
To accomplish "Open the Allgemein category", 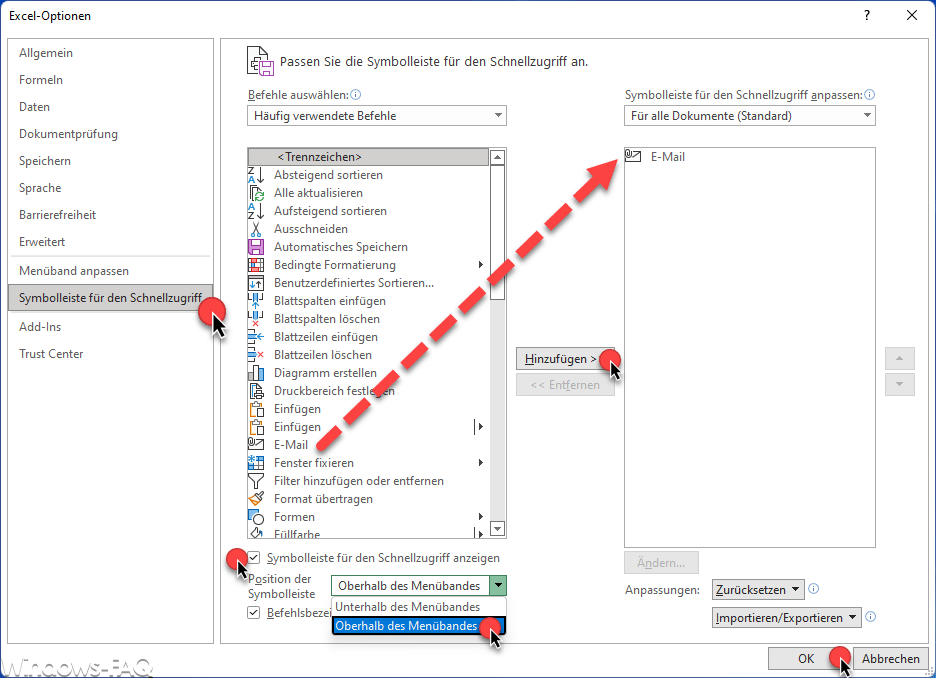I will pyautogui.click(x=110, y=53).
